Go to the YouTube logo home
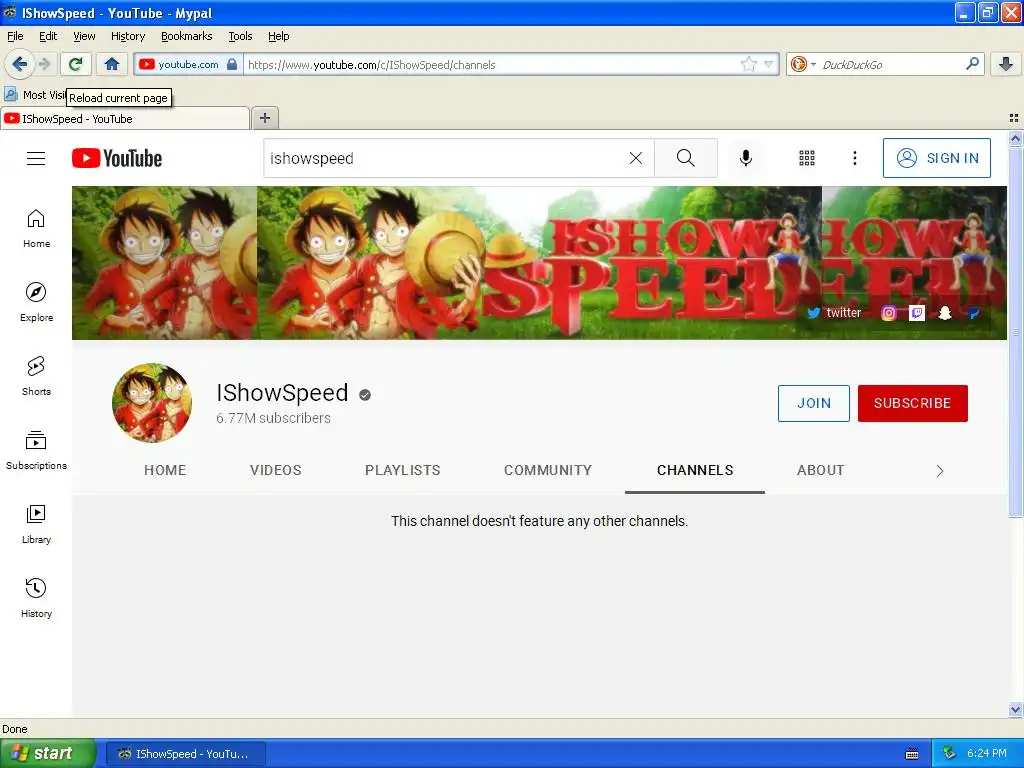The width and height of the screenshot is (1024, 768). click(x=117, y=158)
